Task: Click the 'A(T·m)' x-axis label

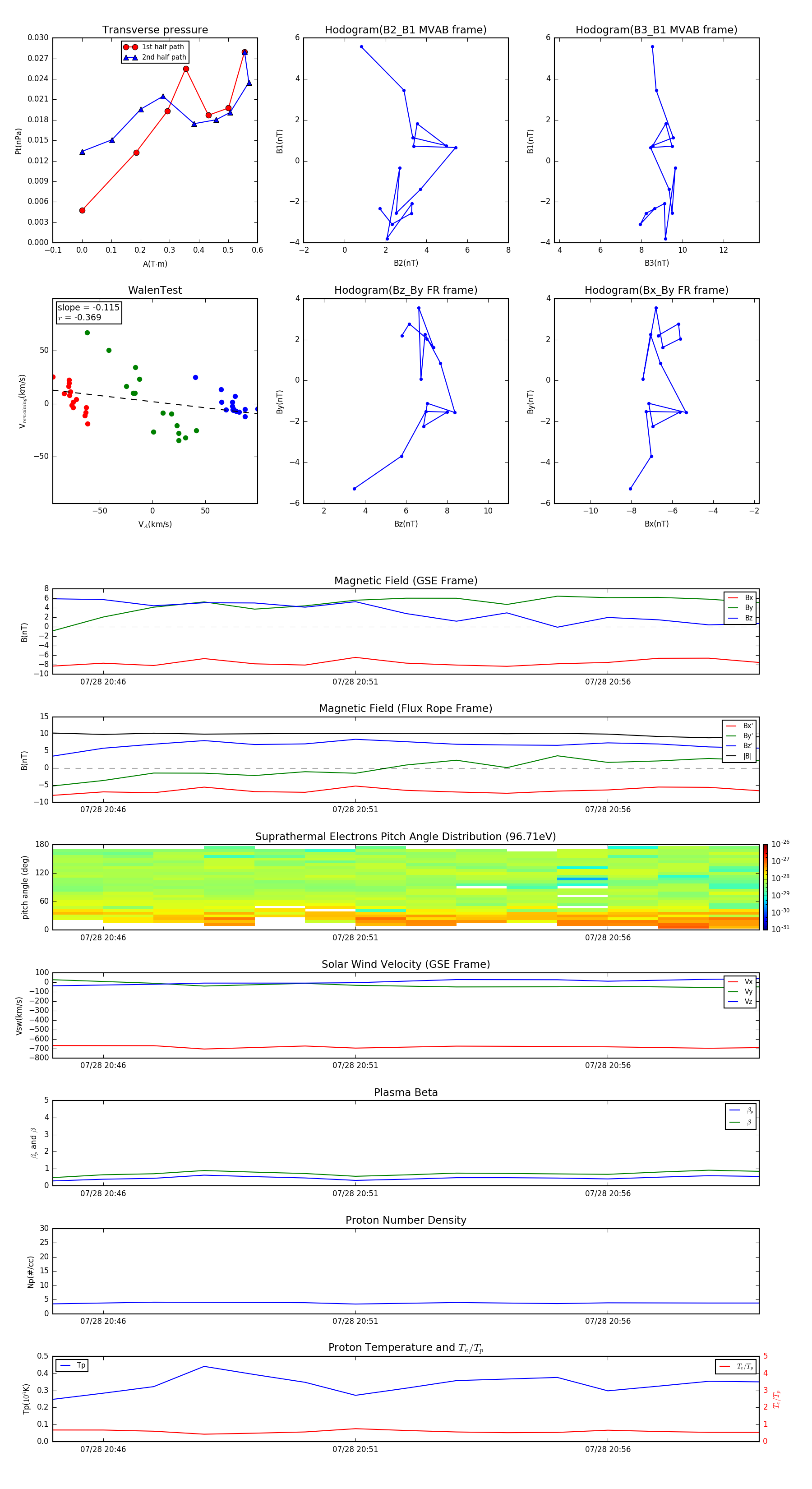Action: [x=155, y=264]
